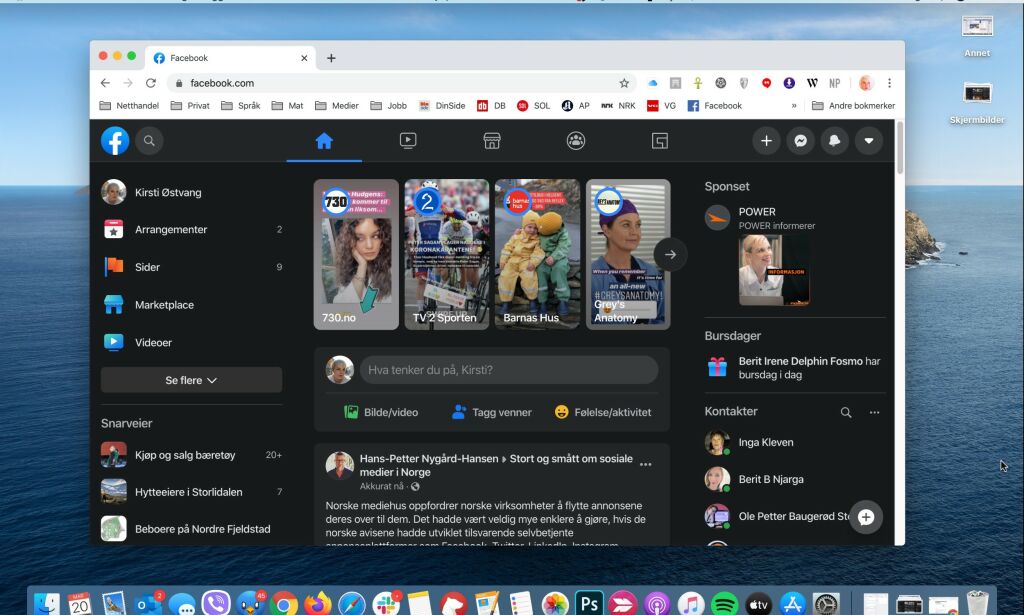Image resolution: width=1024 pixels, height=615 pixels.
Task: Show more stories with arrow button
Action: (670, 255)
